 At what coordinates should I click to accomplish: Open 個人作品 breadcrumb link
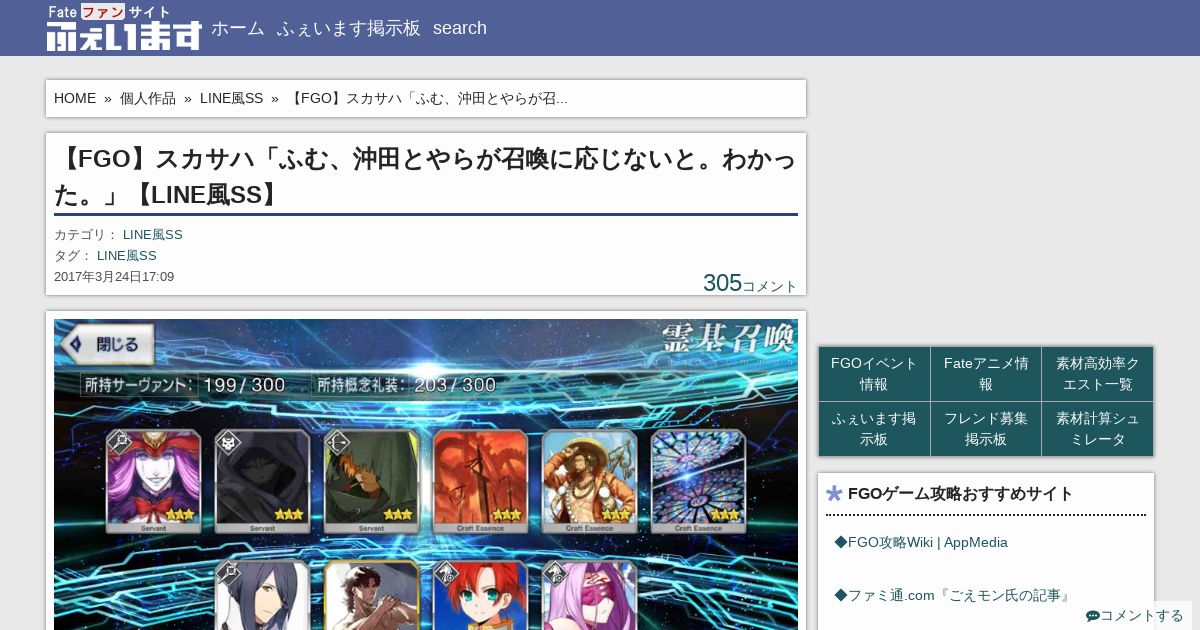148,98
